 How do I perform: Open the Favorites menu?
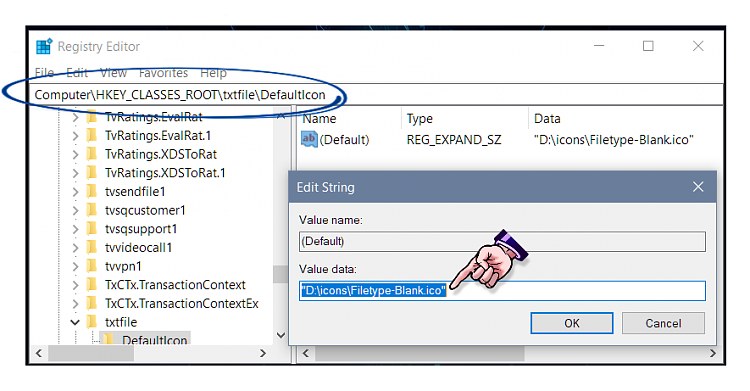click(x=164, y=73)
